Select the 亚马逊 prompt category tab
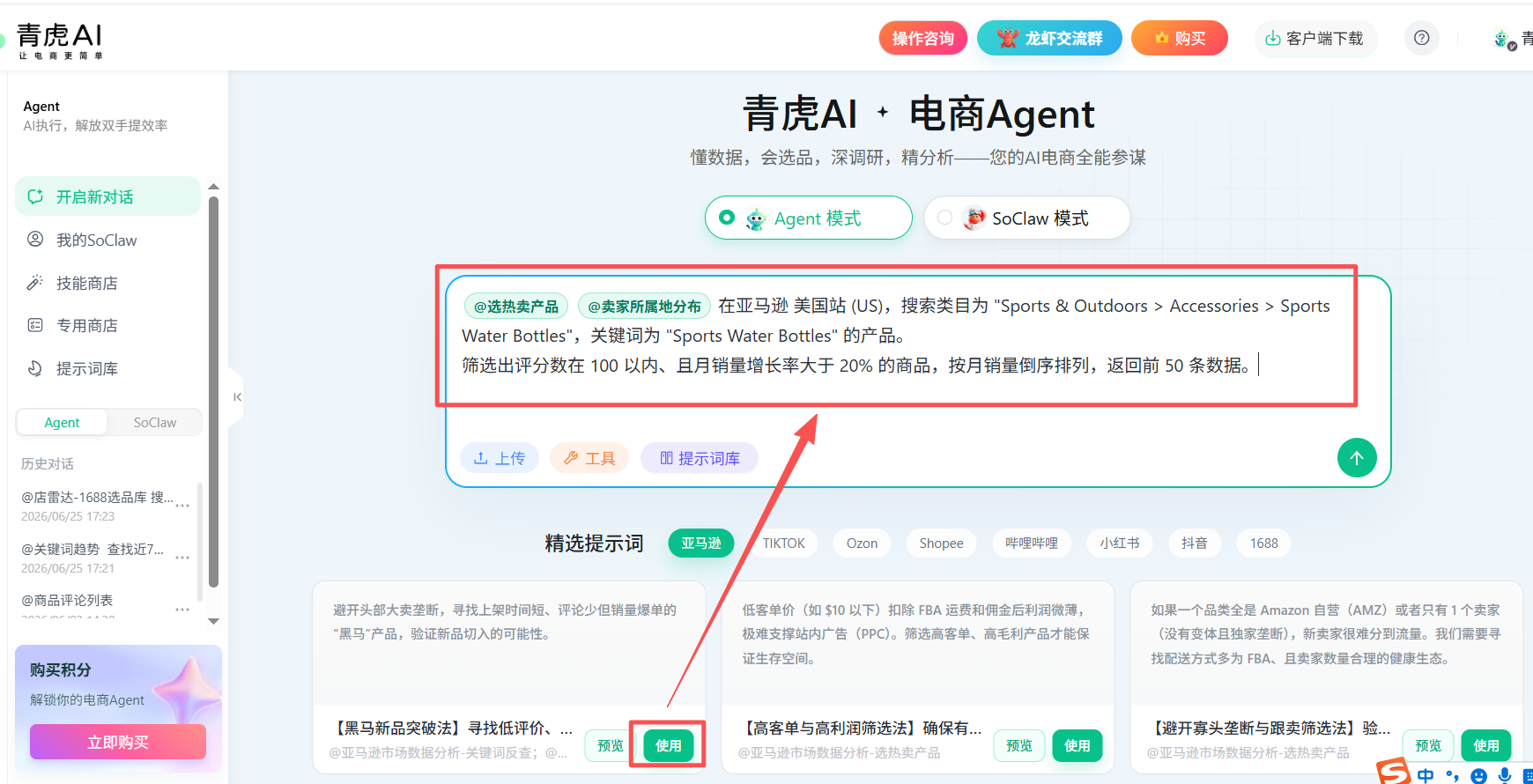 pyautogui.click(x=701, y=544)
